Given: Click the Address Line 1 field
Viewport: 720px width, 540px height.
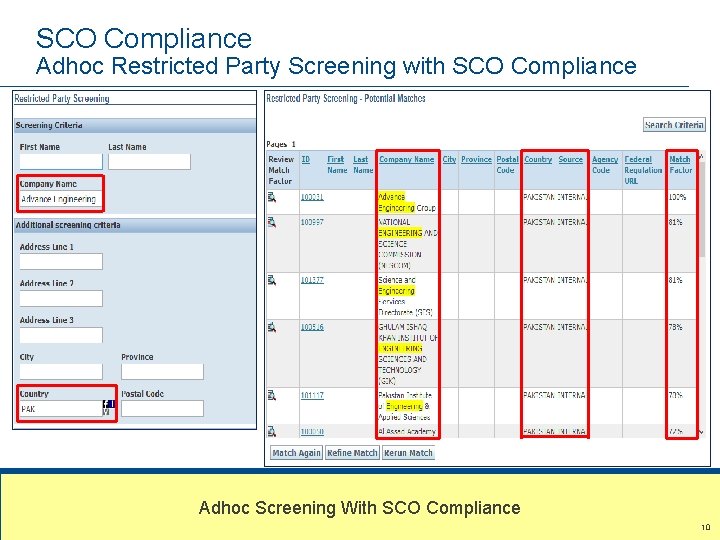Looking at the screenshot, I should coord(61,261).
